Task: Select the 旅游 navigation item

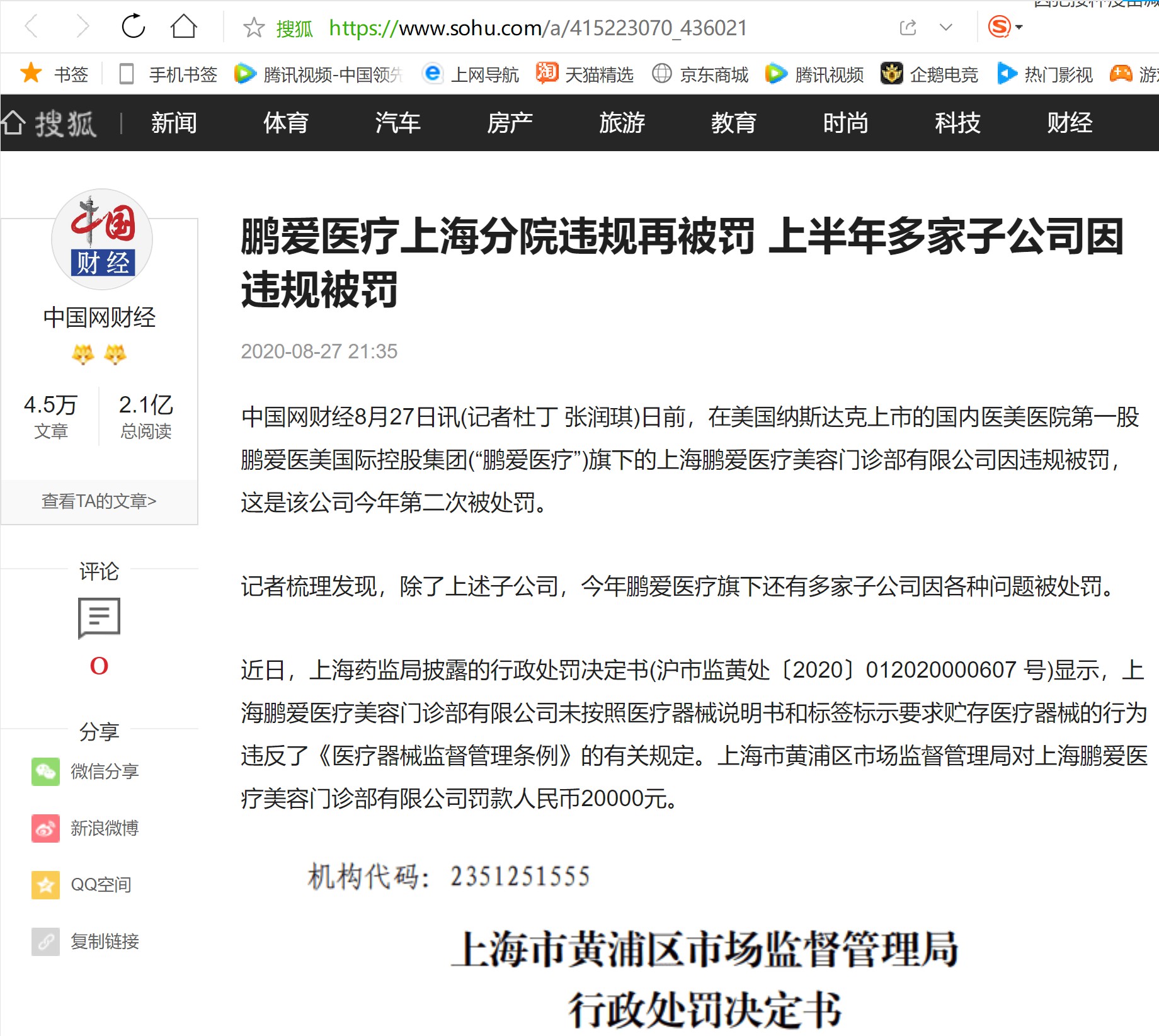Action: tap(622, 123)
